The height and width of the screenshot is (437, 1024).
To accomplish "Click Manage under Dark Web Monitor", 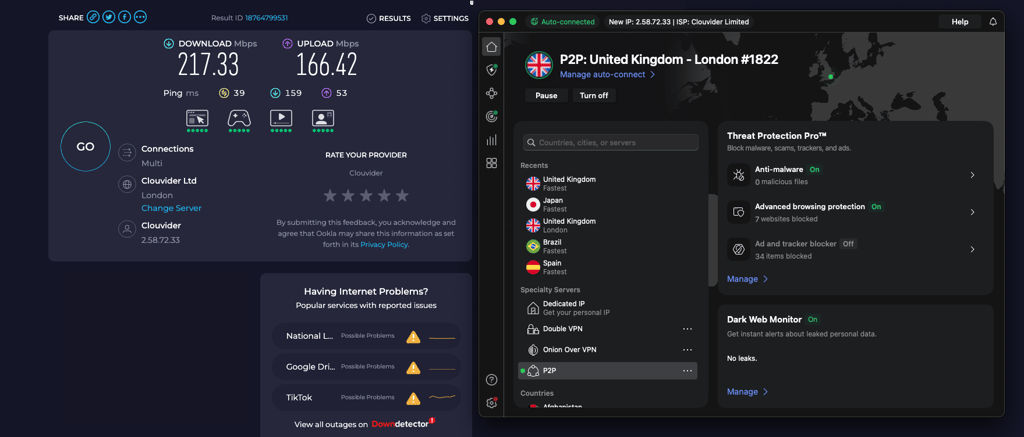I will pyautogui.click(x=748, y=392).
